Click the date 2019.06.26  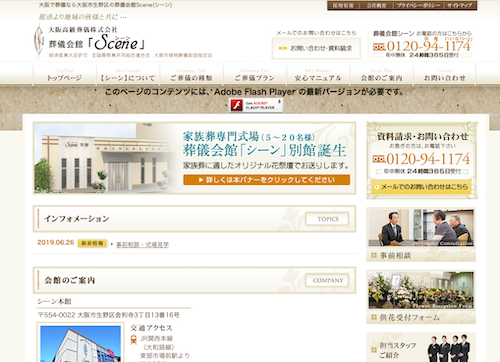point(55,242)
